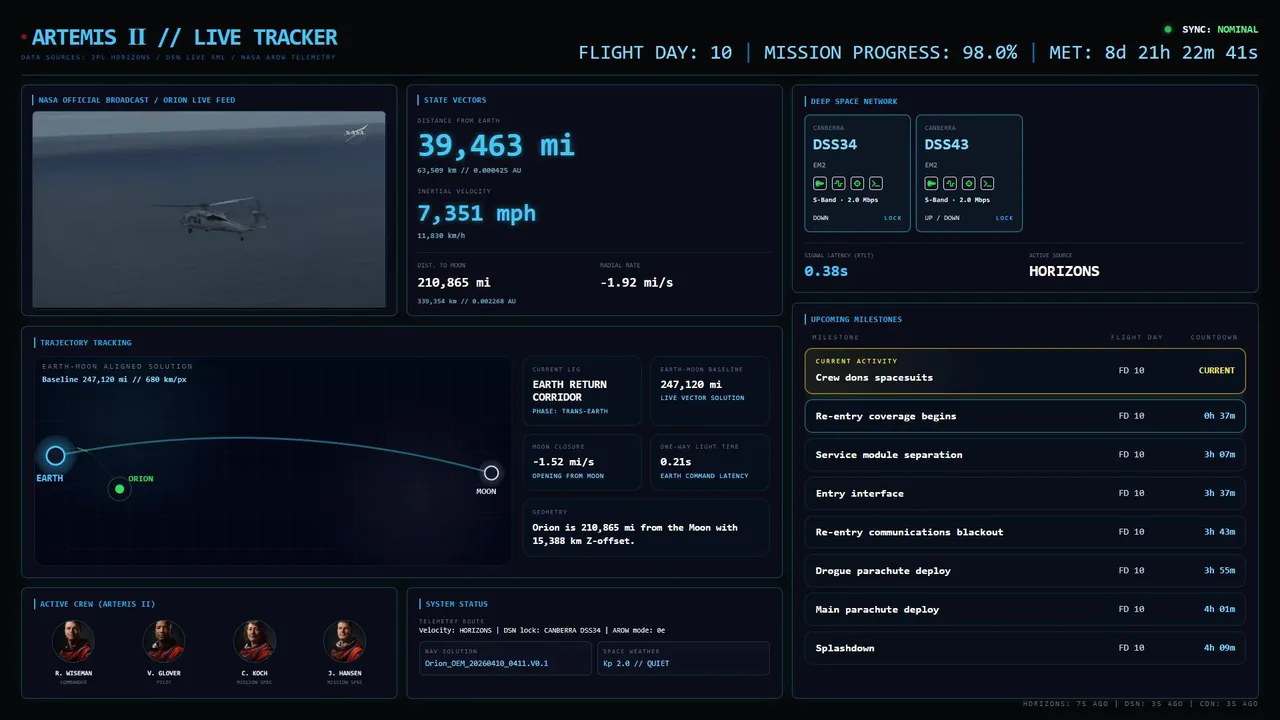Open C. Koch's crew portrait

point(254,641)
